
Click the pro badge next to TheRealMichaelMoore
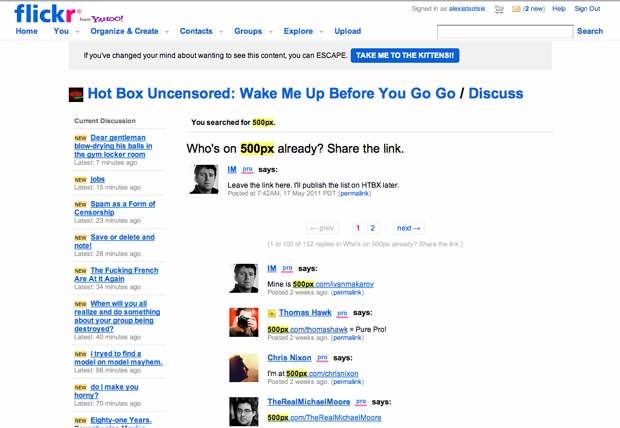(x=361, y=402)
